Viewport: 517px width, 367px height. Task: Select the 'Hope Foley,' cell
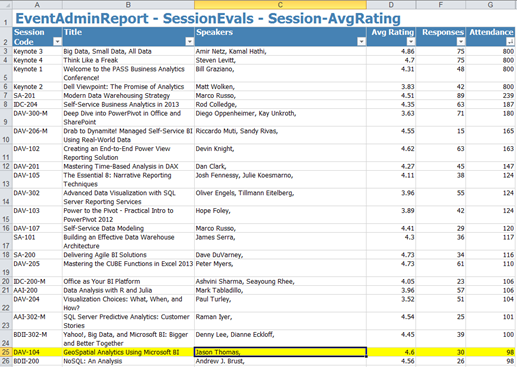point(280,215)
